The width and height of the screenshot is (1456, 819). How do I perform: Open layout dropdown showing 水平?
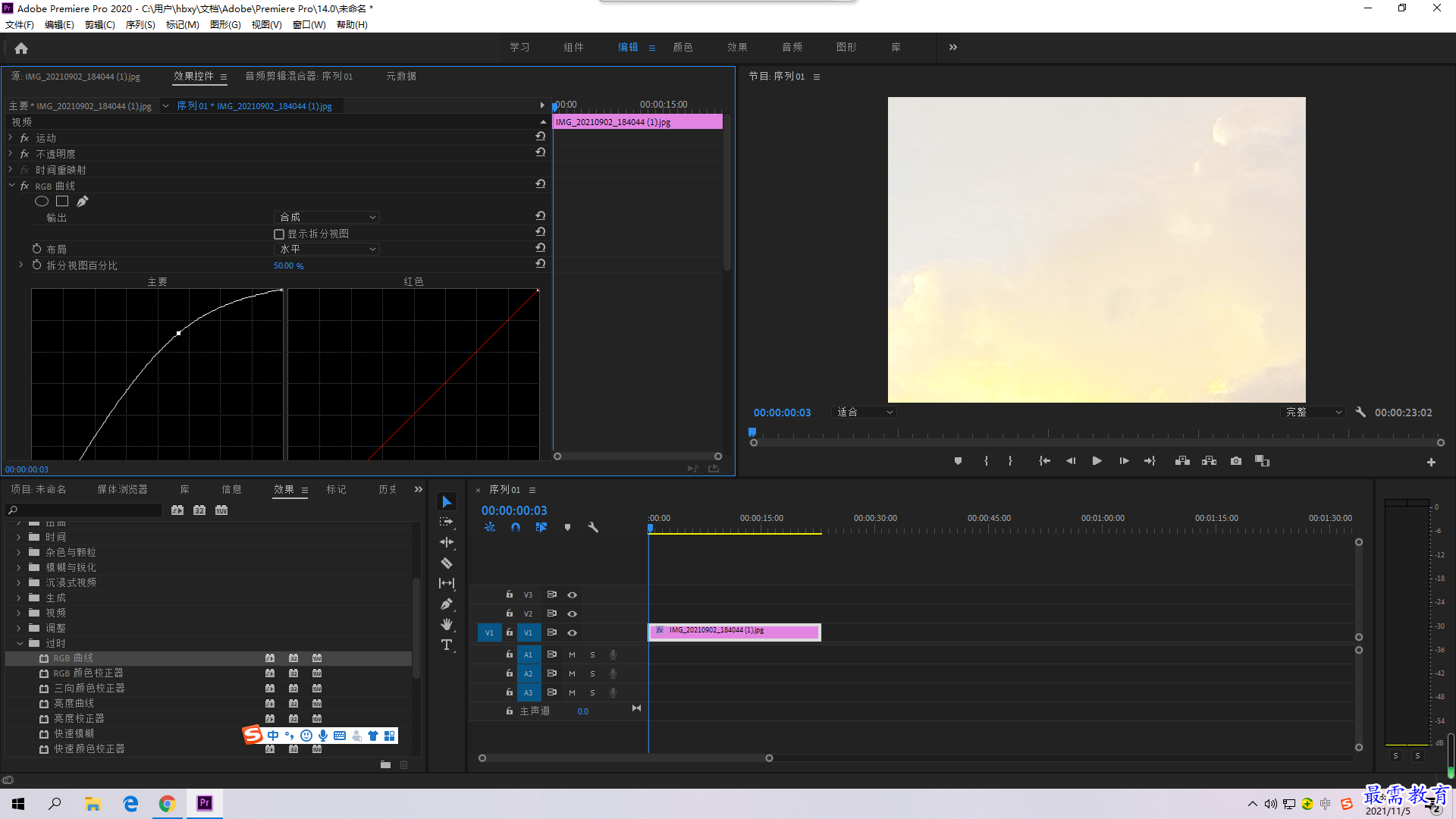click(326, 249)
